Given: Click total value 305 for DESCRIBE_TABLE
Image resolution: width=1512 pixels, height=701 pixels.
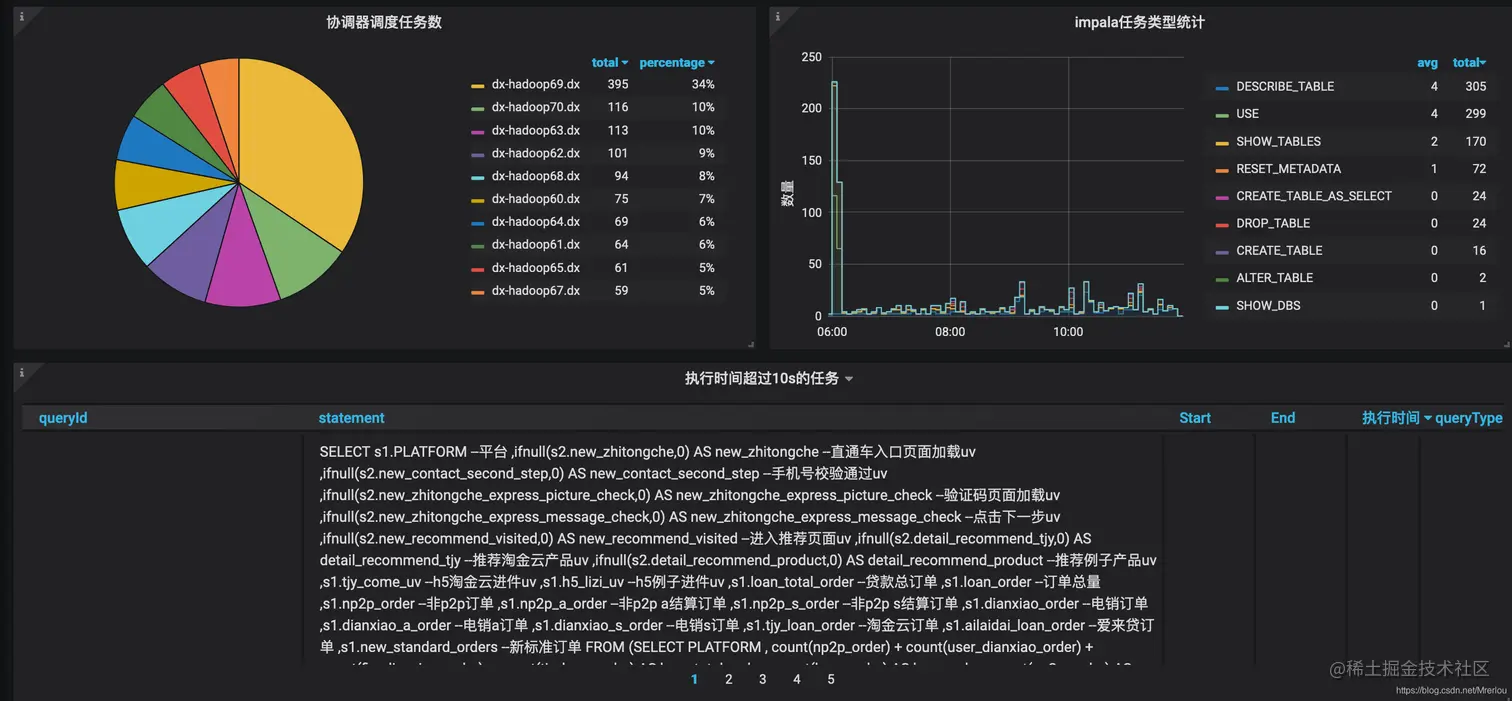Looking at the screenshot, I should tap(1476, 87).
